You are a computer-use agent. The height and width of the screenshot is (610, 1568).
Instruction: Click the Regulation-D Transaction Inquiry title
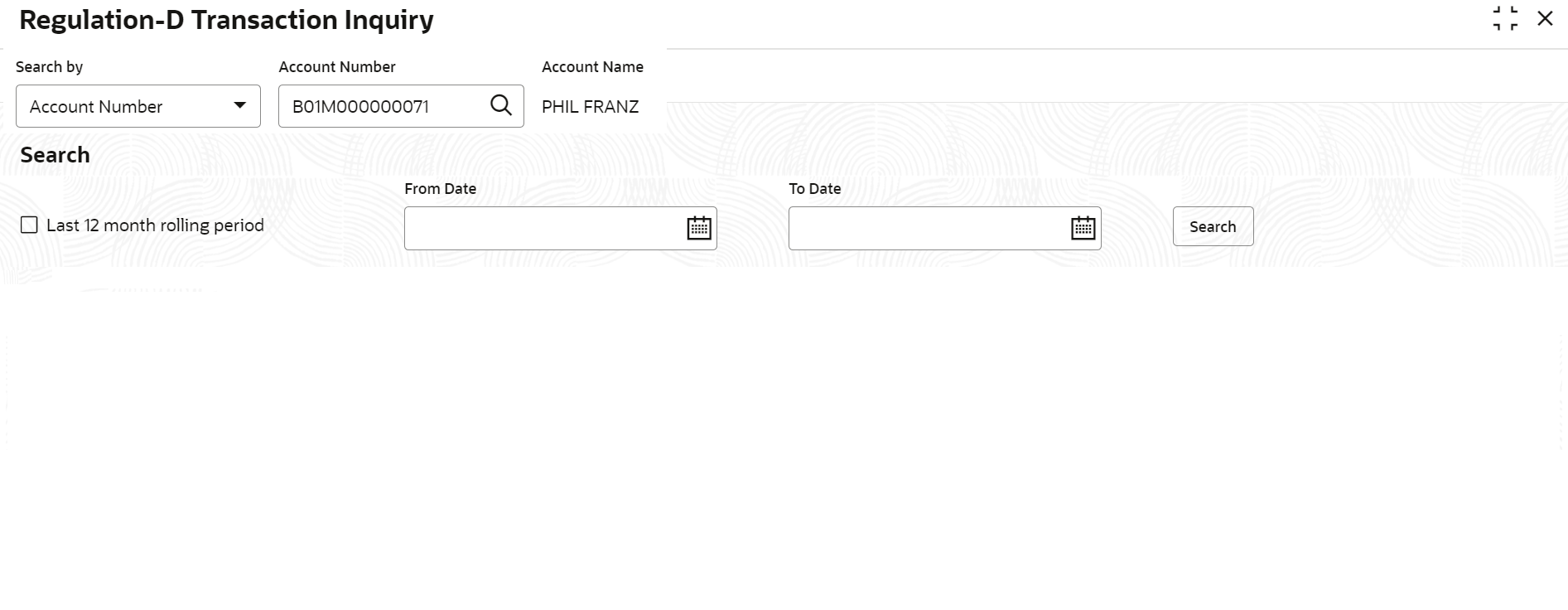(226, 20)
